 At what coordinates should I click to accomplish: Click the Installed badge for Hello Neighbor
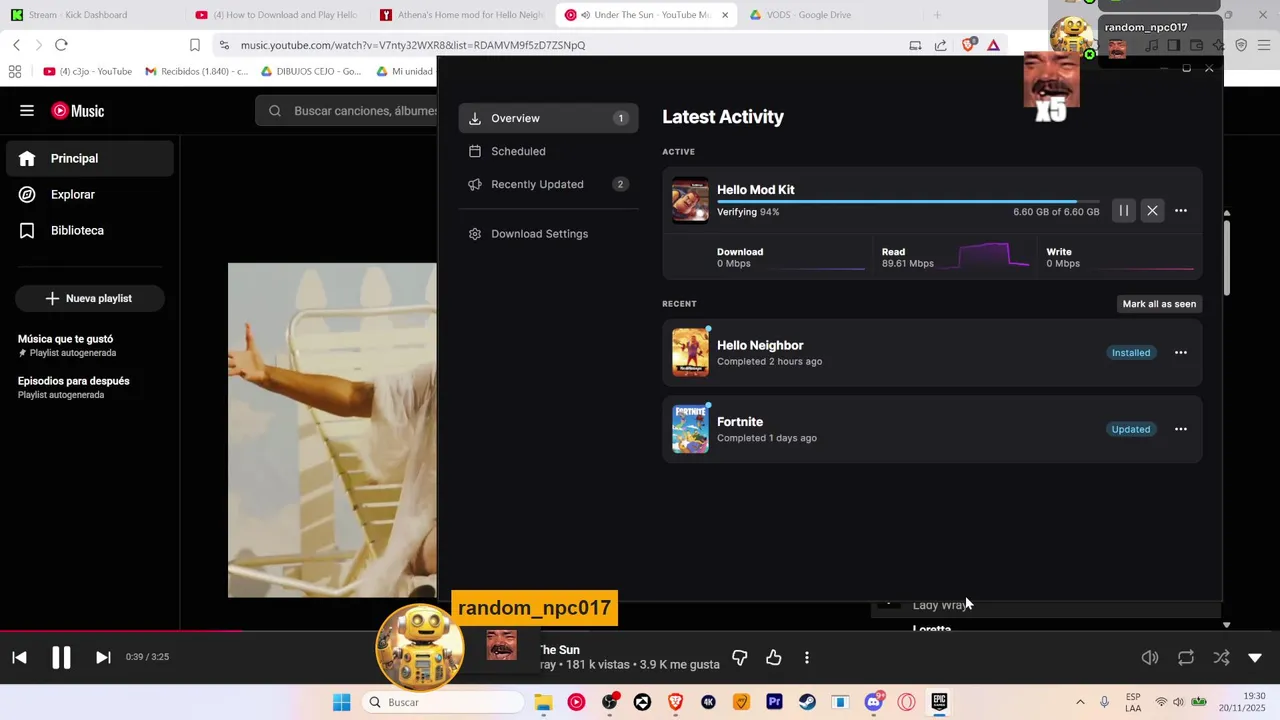[1131, 353]
